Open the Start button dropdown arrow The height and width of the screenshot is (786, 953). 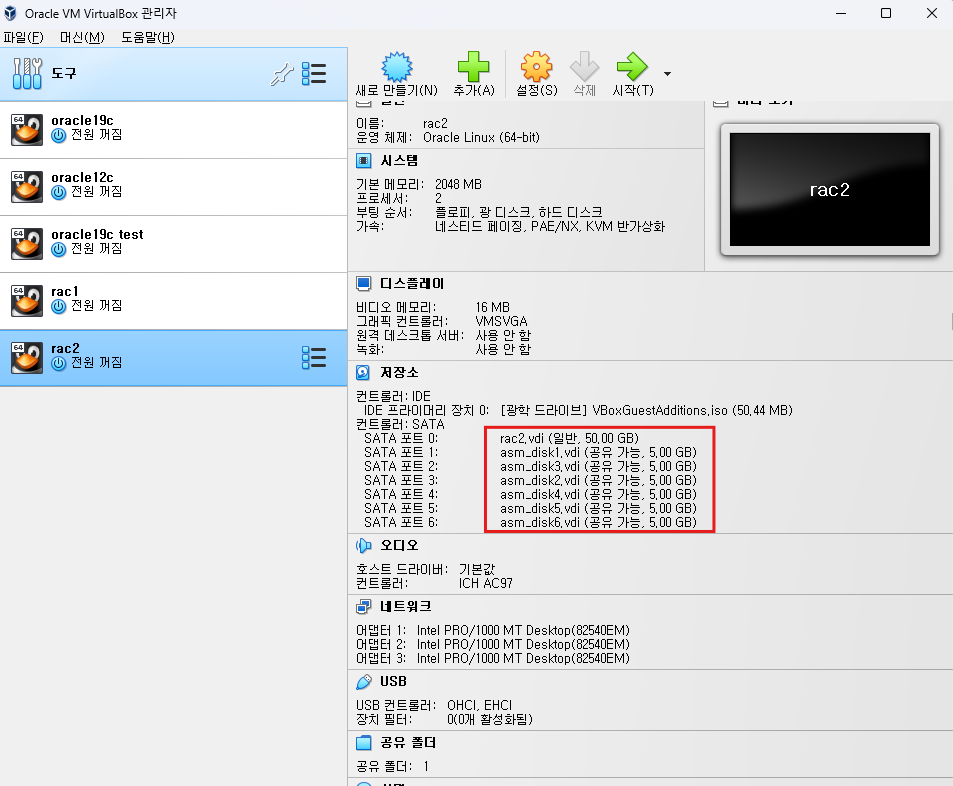click(667, 74)
